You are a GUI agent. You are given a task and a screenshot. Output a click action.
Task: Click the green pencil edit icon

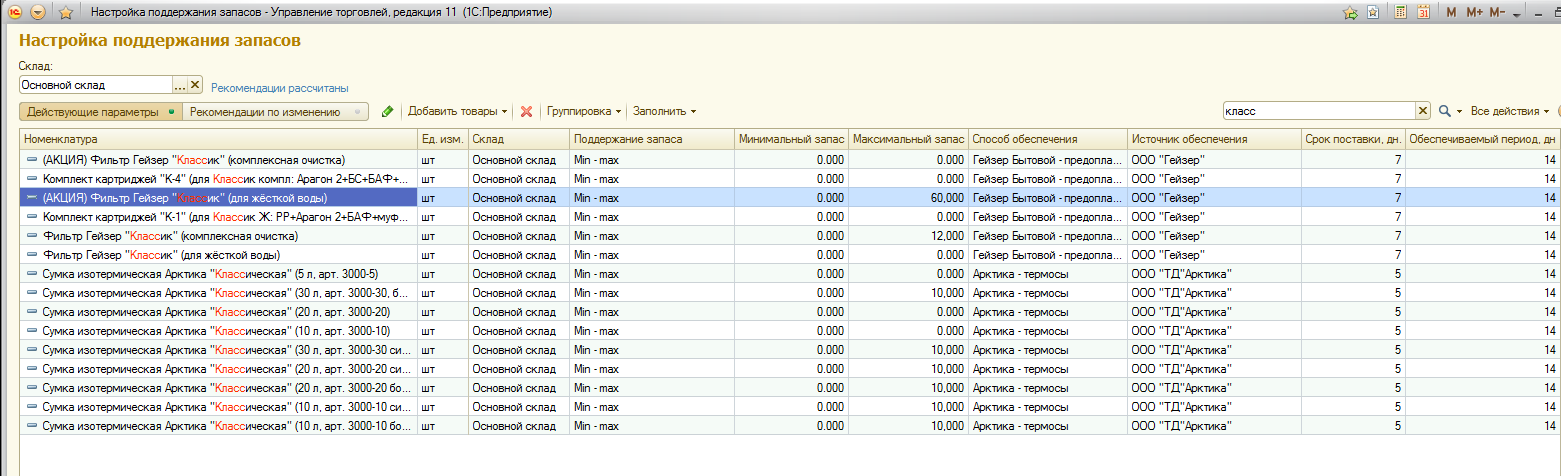[x=388, y=111]
